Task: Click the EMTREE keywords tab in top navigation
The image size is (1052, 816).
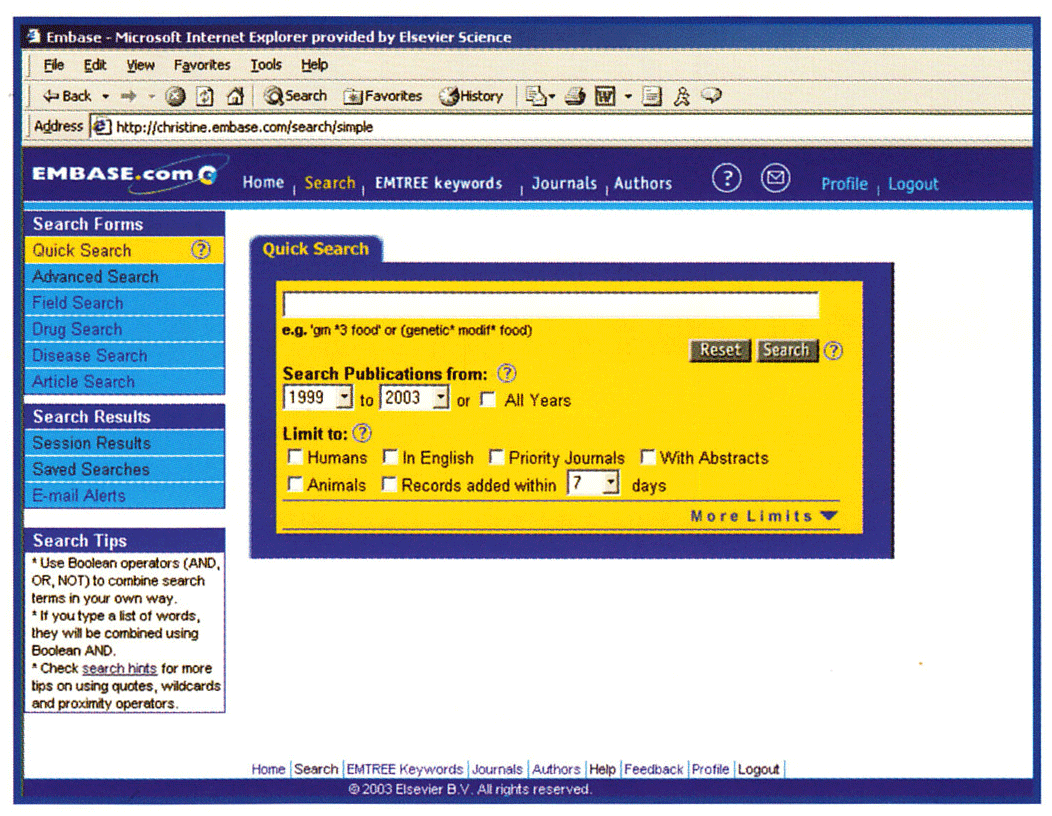Action: pyautogui.click(x=439, y=183)
